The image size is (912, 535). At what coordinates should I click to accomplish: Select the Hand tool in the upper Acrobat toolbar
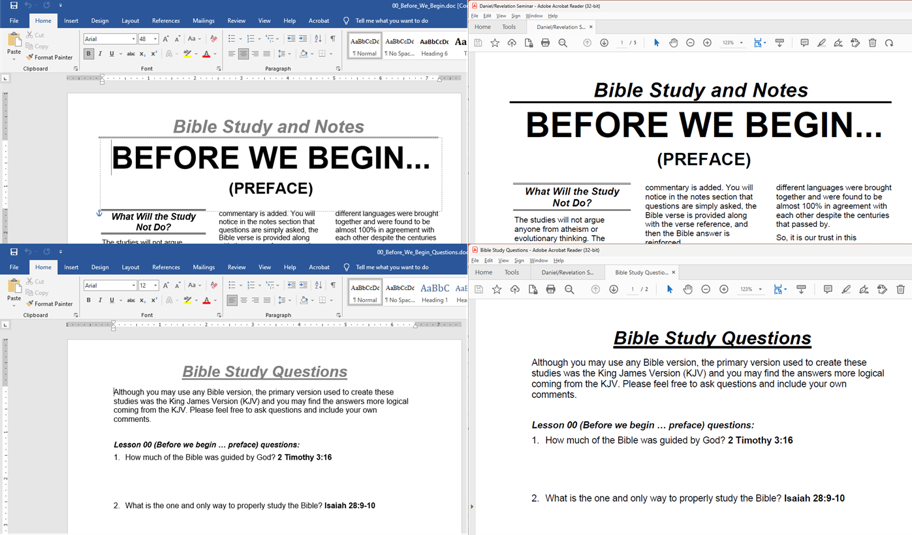(x=673, y=43)
